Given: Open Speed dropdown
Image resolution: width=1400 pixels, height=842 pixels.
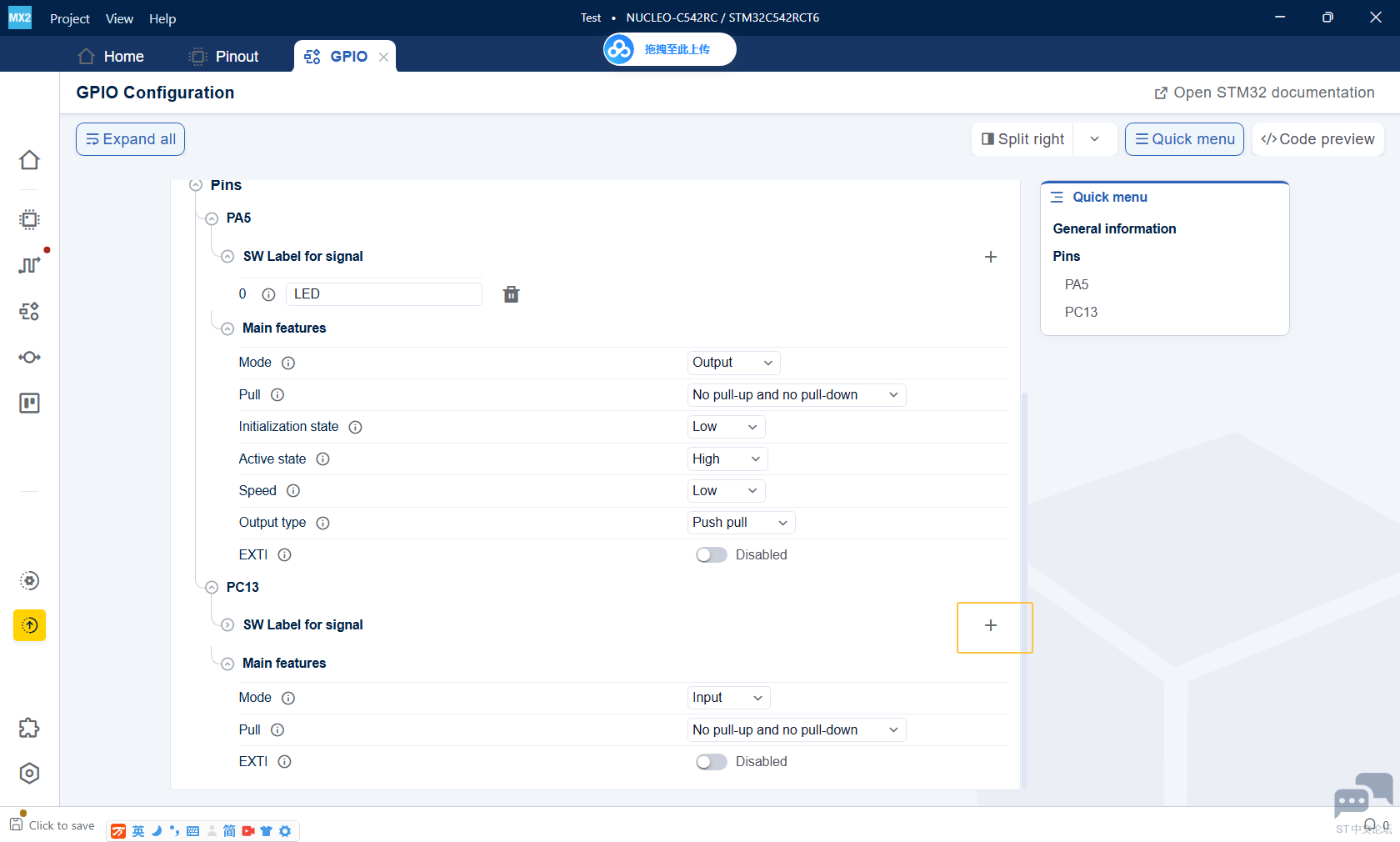Looking at the screenshot, I should tap(726, 491).
